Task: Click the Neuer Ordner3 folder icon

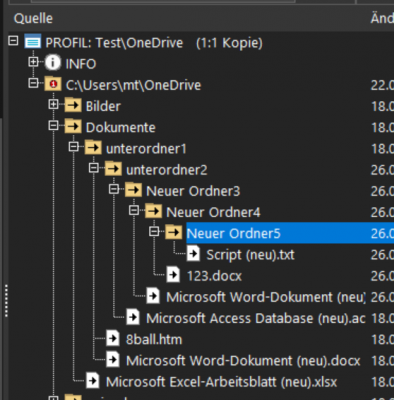Action: [x=133, y=190]
